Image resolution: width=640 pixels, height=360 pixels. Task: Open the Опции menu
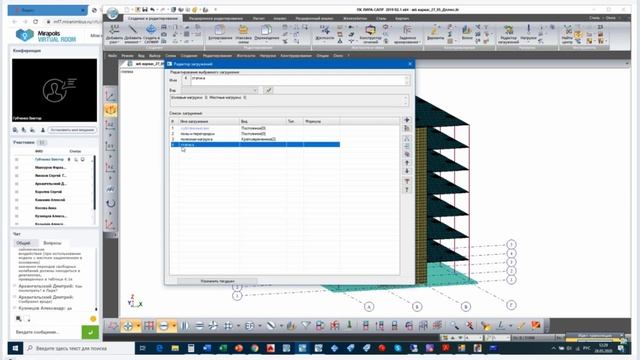[x=322, y=56]
